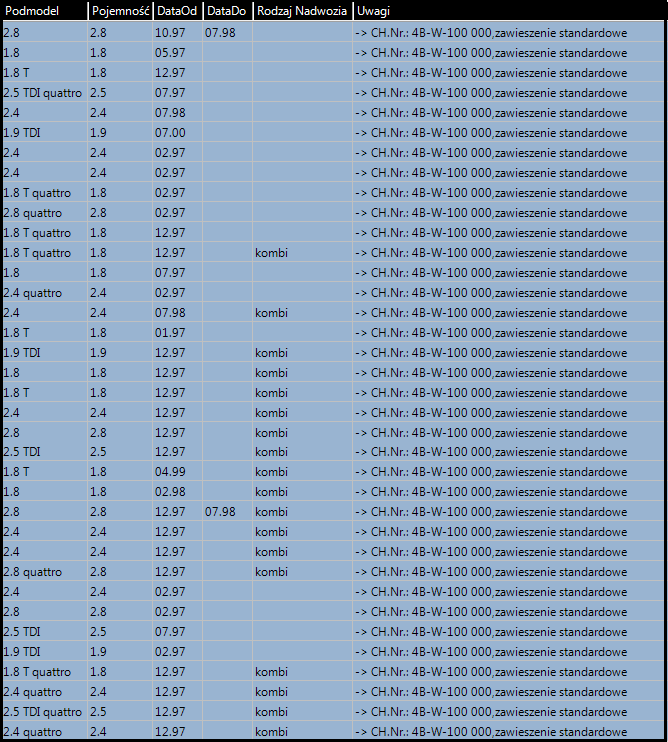The image size is (668, 742).
Task: Click the DataDo column header
Action: [225, 12]
